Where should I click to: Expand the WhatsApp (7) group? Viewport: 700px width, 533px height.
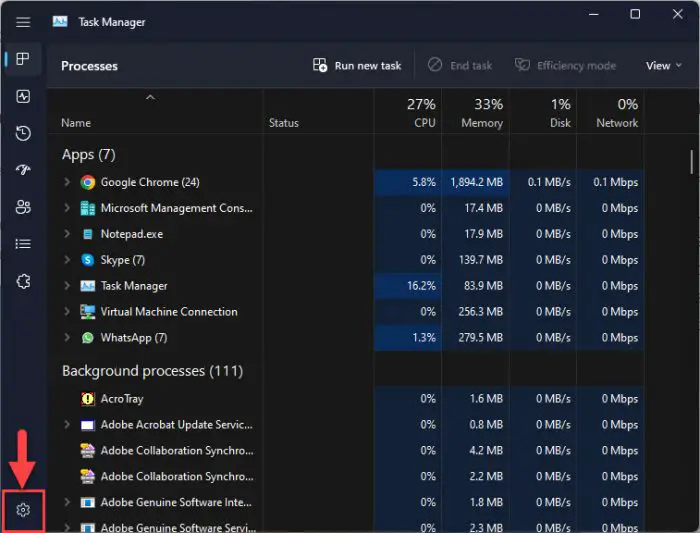click(x=67, y=337)
